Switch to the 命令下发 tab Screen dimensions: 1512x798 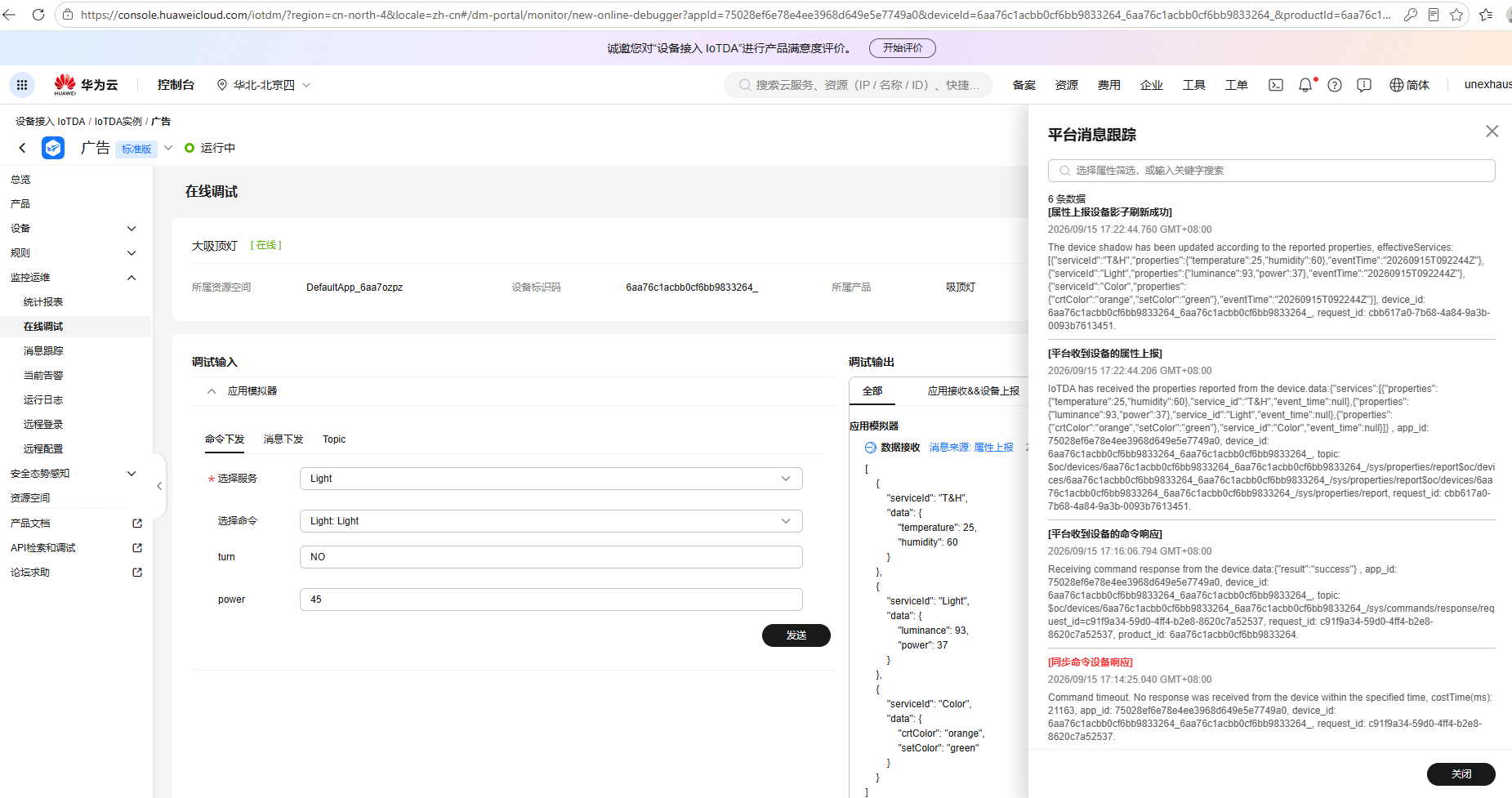pos(225,439)
